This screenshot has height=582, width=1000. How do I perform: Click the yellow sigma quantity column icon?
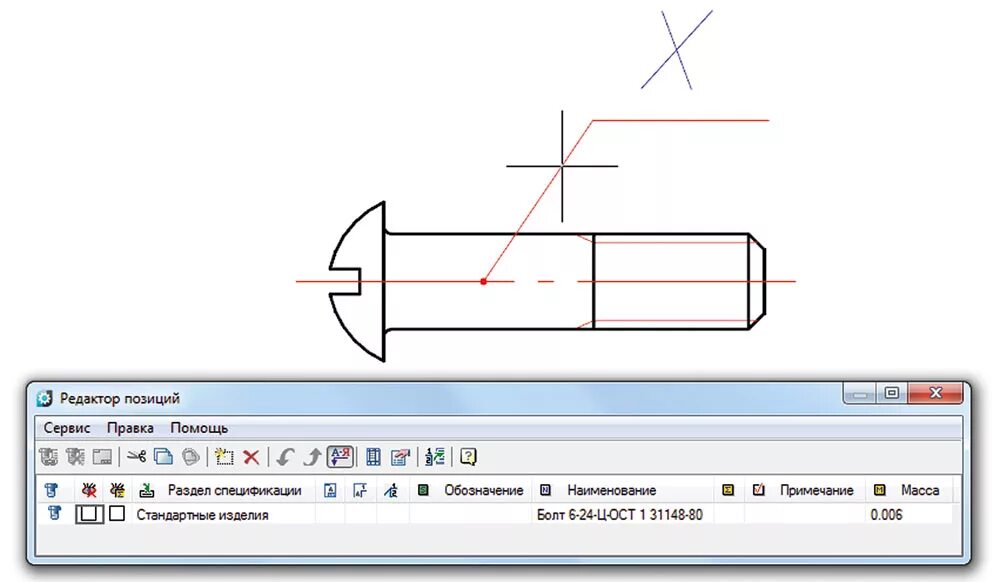[728, 490]
